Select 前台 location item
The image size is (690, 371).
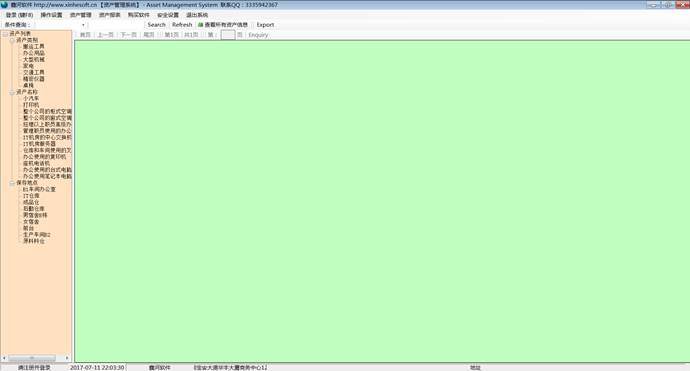pyautogui.click(x=28, y=228)
